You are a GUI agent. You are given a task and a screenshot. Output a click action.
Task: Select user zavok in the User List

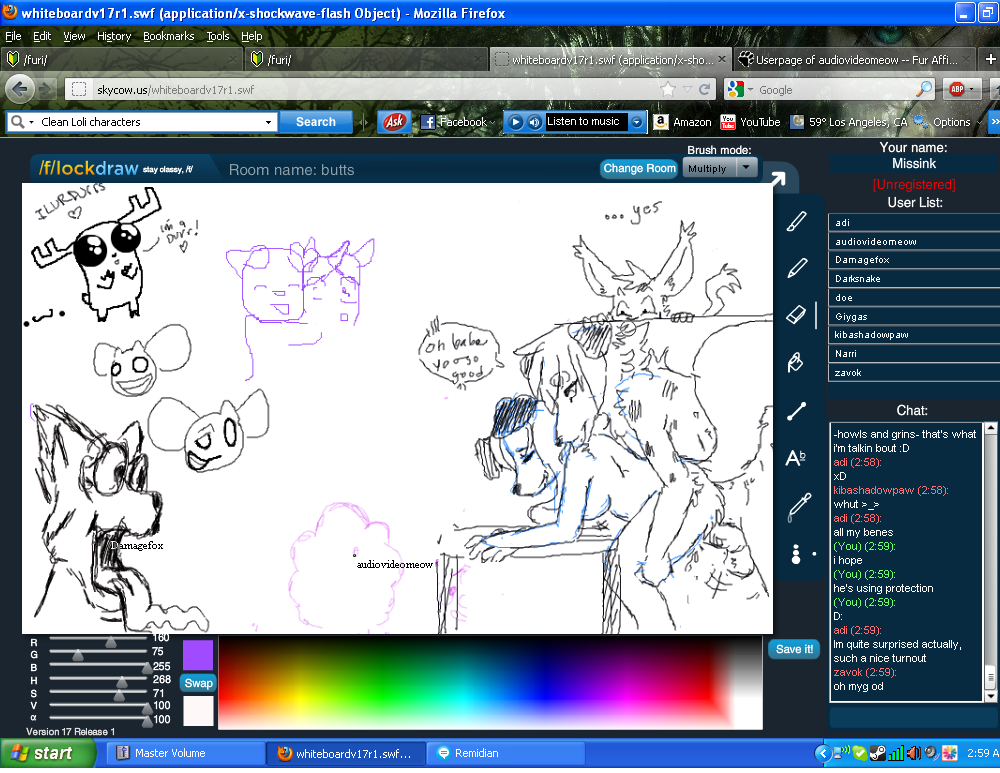pos(914,373)
